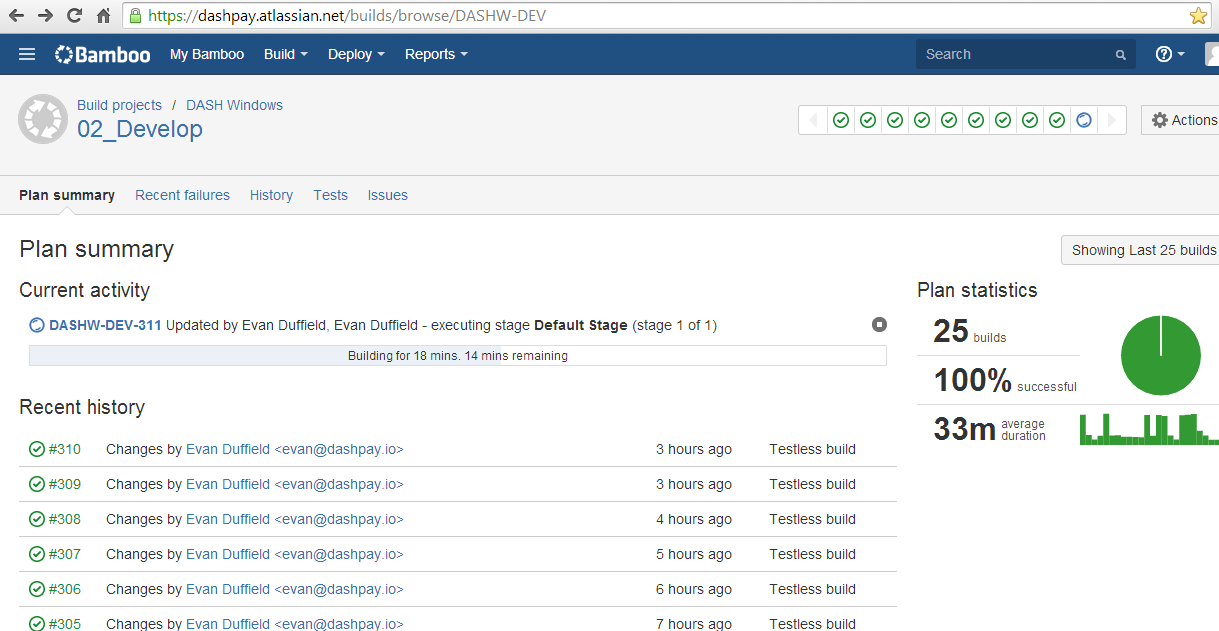Click the Bamboo logo
This screenshot has height=631, width=1219.
[x=103, y=54]
